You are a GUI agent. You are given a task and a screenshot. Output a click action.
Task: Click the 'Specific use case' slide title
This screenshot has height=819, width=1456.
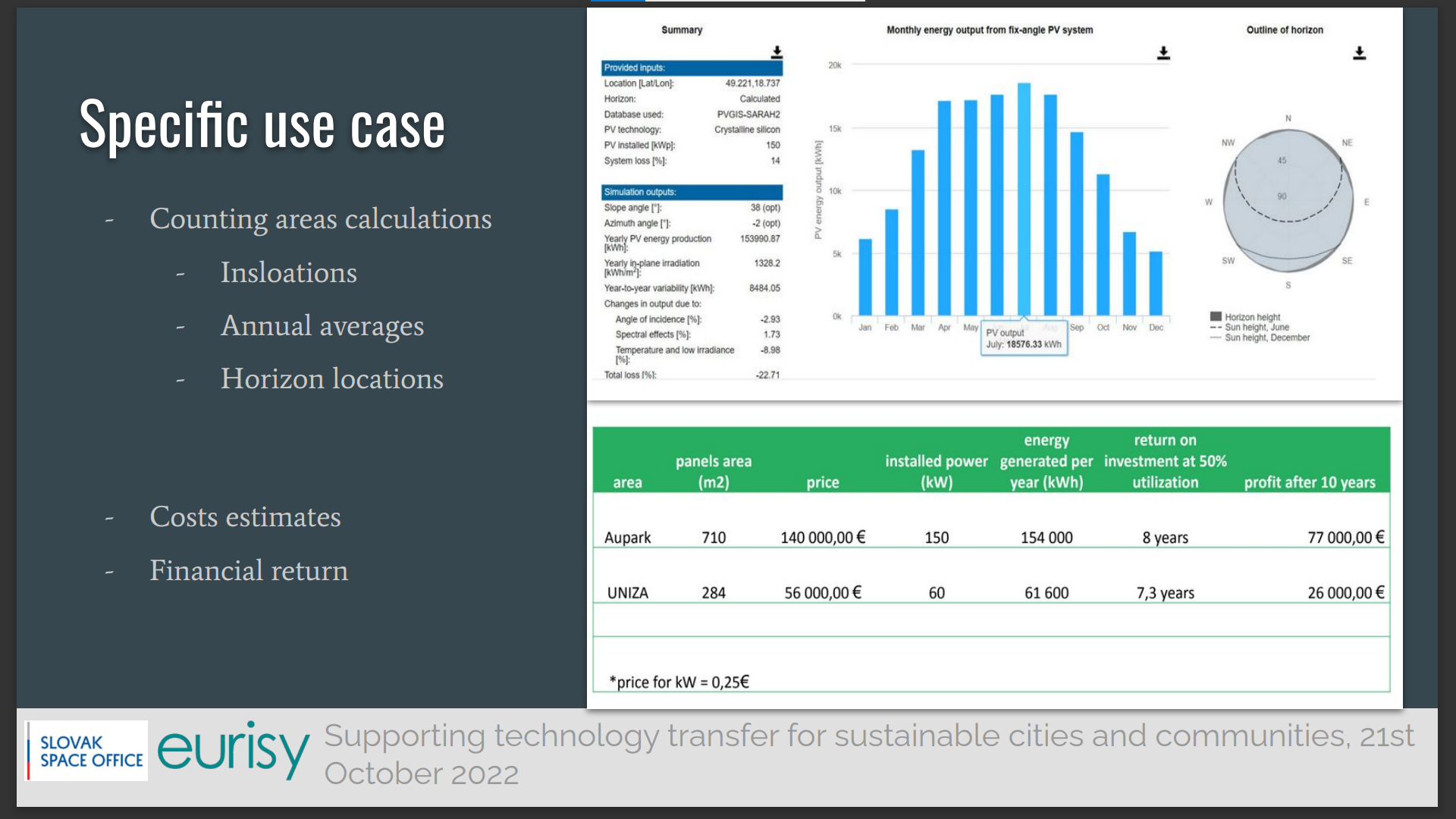(262, 125)
